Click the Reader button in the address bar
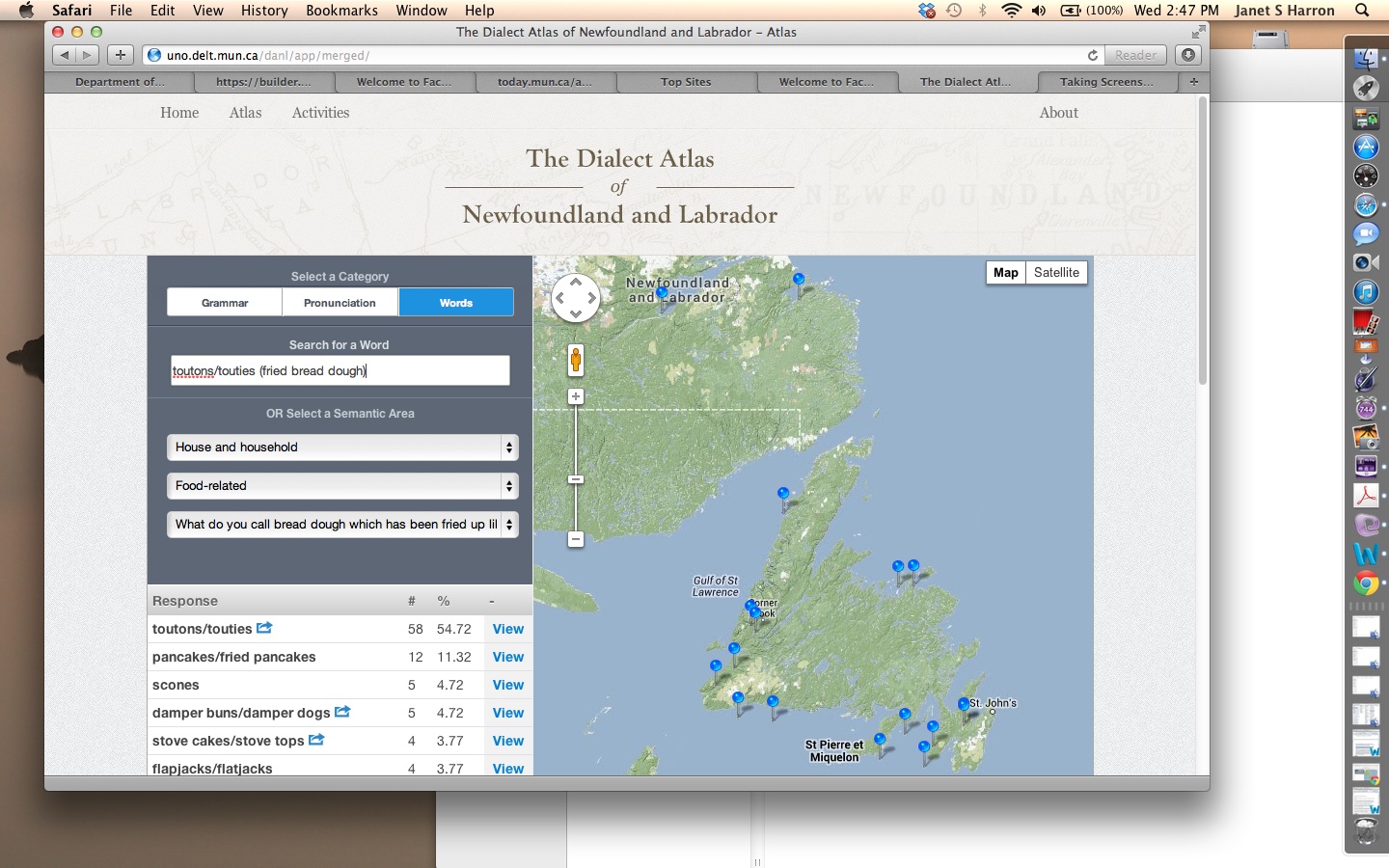This screenshot has height=868, width=1389. pos(1135,55)
